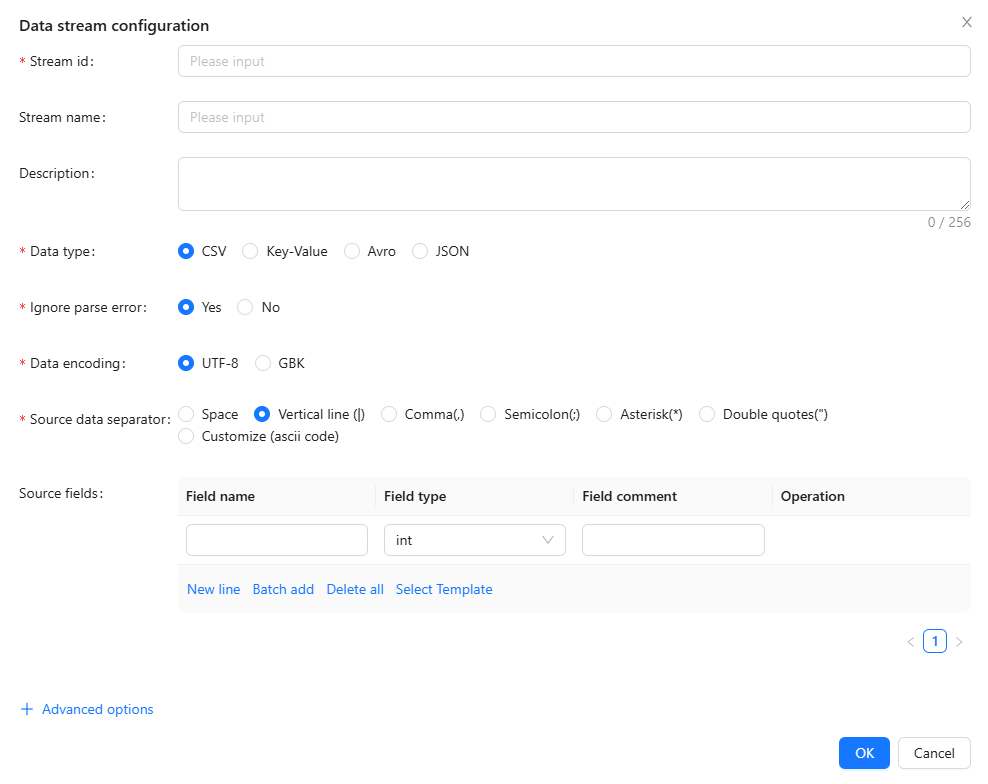Cancel the stream configuration
Screen dimensions: 988x784
[933, 753]
